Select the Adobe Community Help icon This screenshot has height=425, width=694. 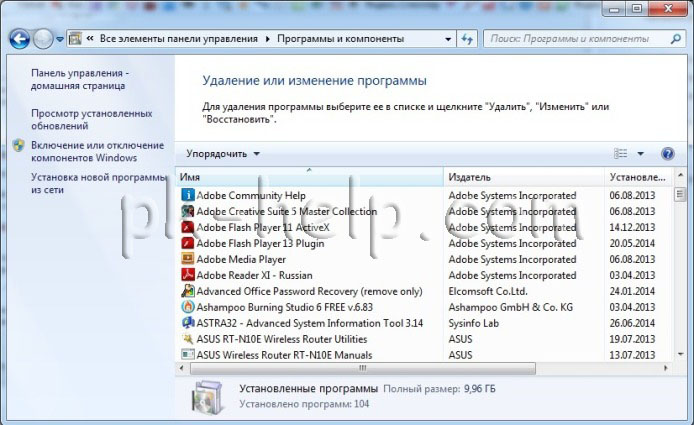(188, 195)
